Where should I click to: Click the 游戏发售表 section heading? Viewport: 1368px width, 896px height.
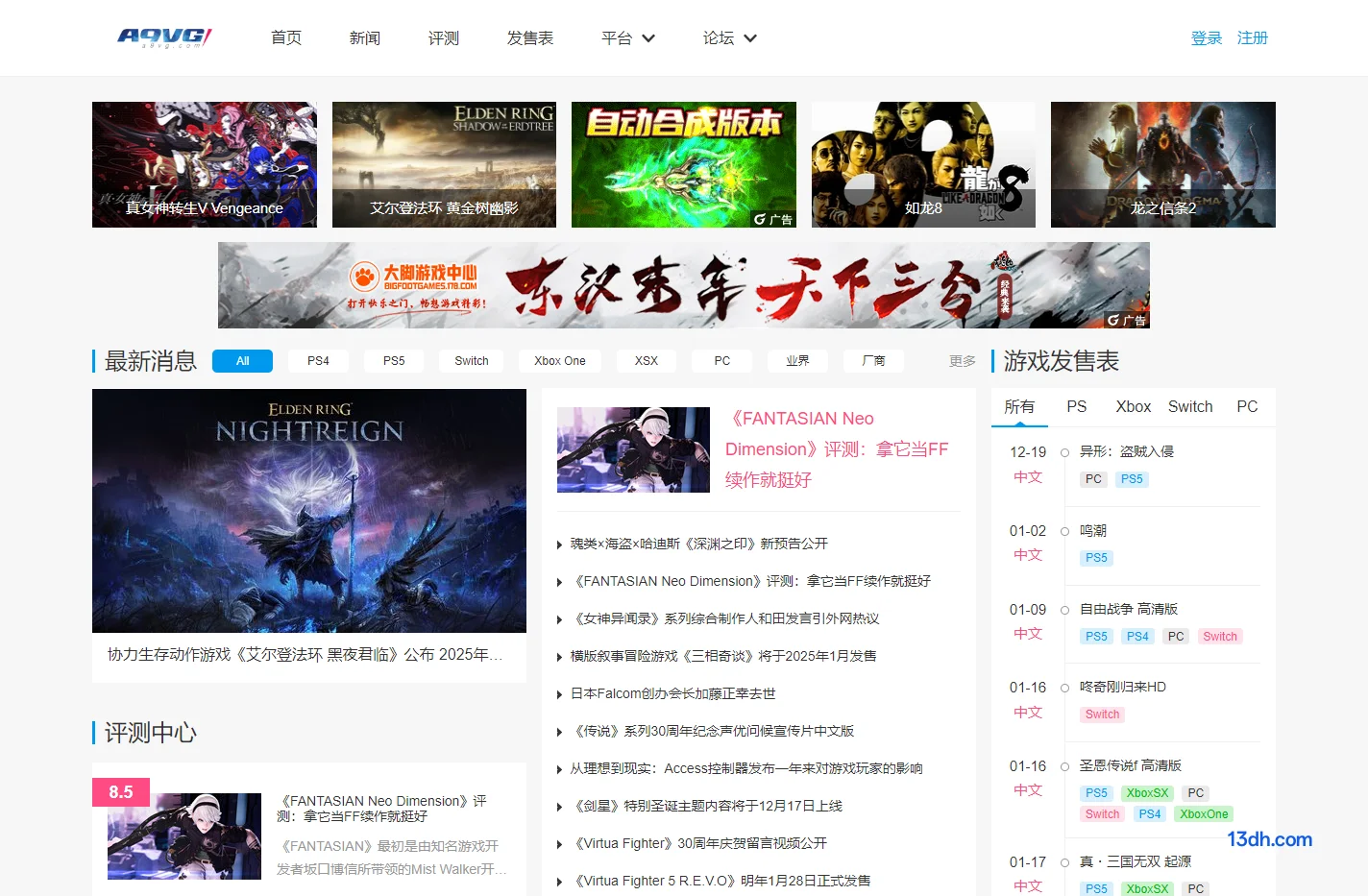point(1062,361)
